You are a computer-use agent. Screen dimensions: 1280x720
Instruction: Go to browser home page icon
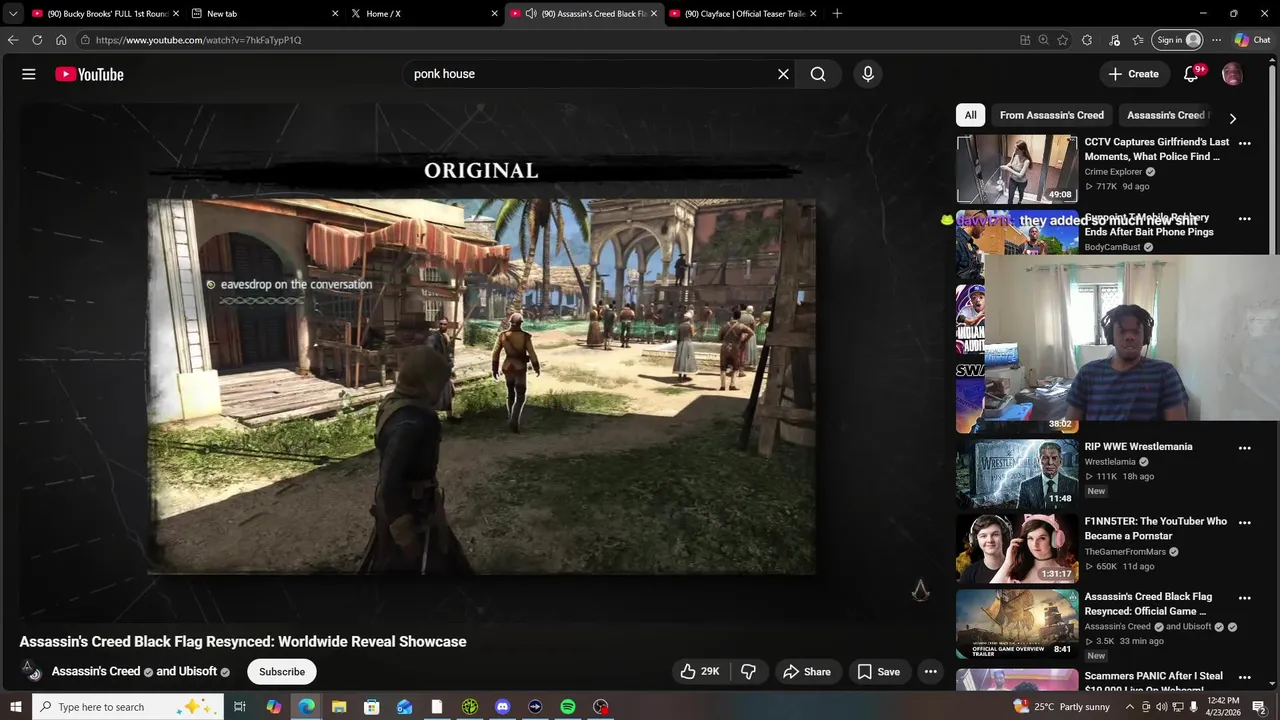61,40
